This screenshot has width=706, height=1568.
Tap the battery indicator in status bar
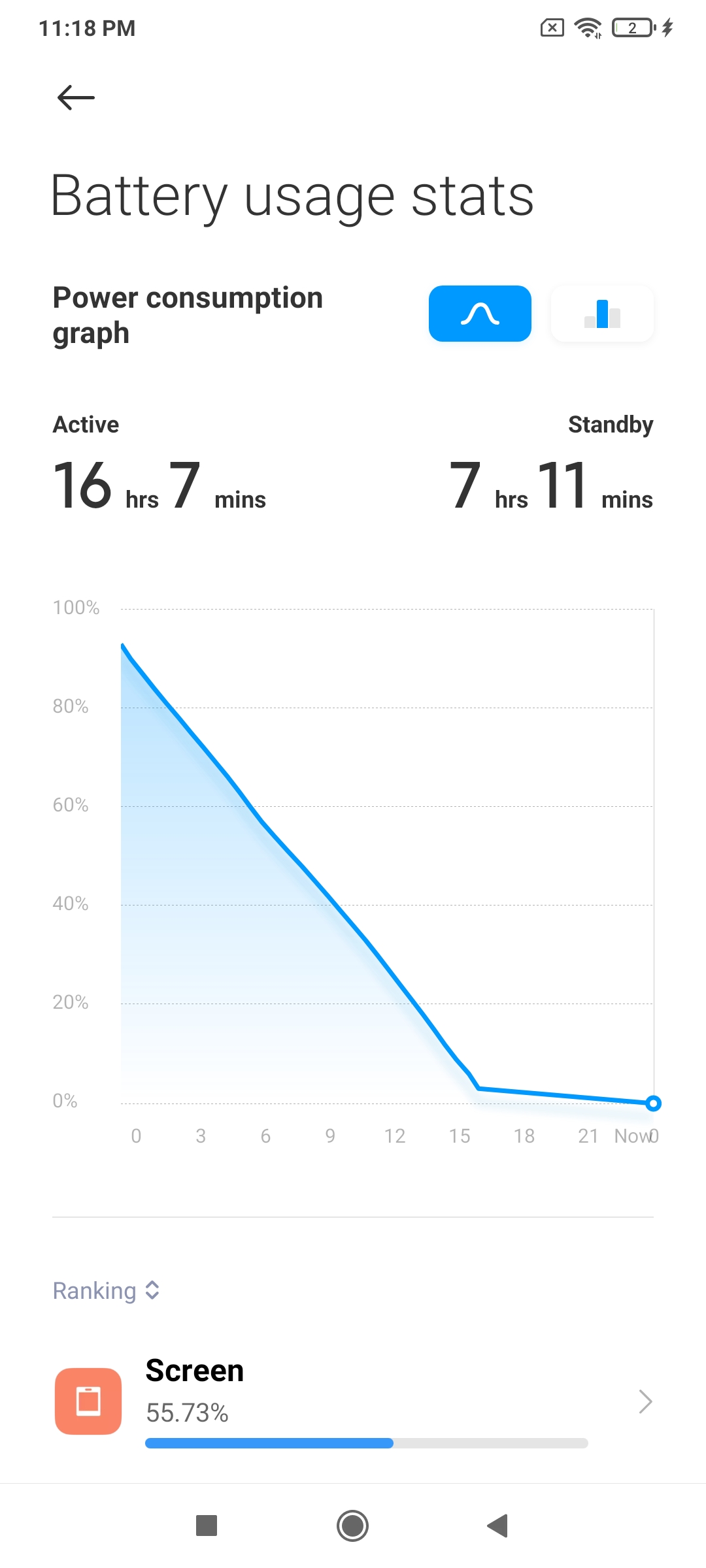[x=633, y=28]
